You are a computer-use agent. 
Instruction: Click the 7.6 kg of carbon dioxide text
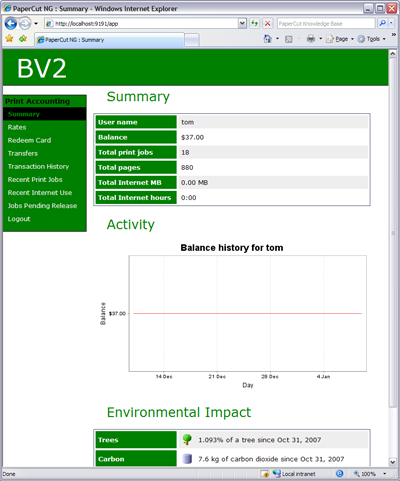click(271, 459)
